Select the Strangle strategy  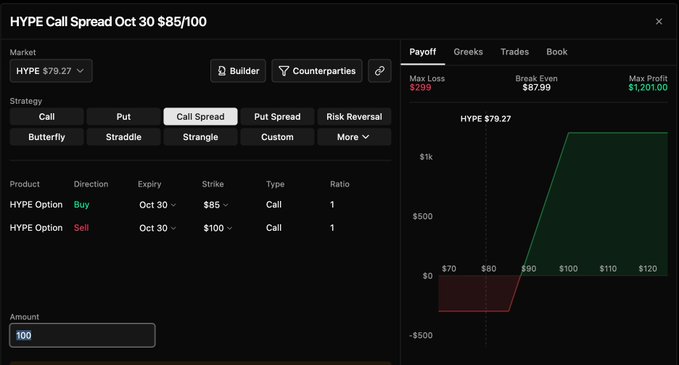click(x=200, y=137)
